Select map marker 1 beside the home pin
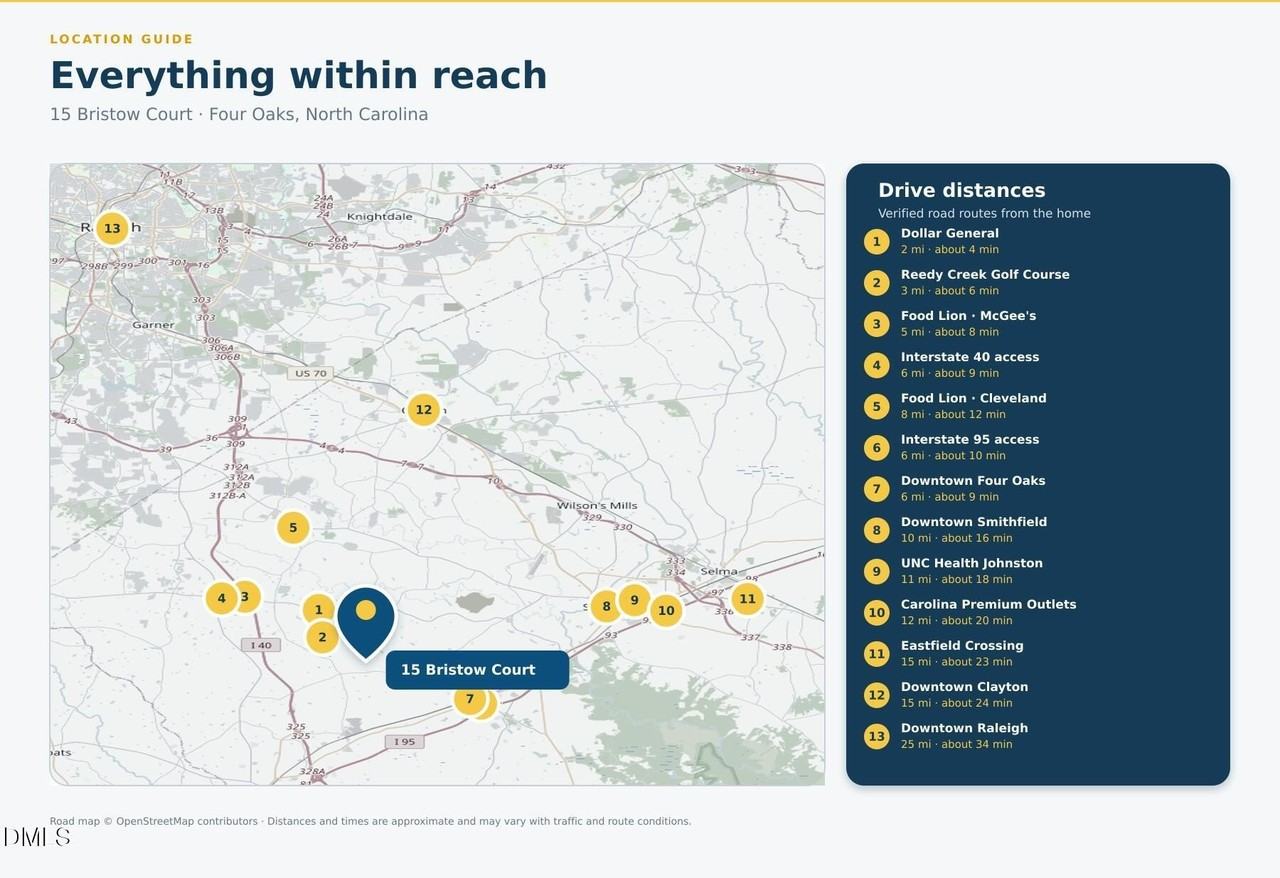The height and width of the screenshot is (878, 1280). point(319,610)
